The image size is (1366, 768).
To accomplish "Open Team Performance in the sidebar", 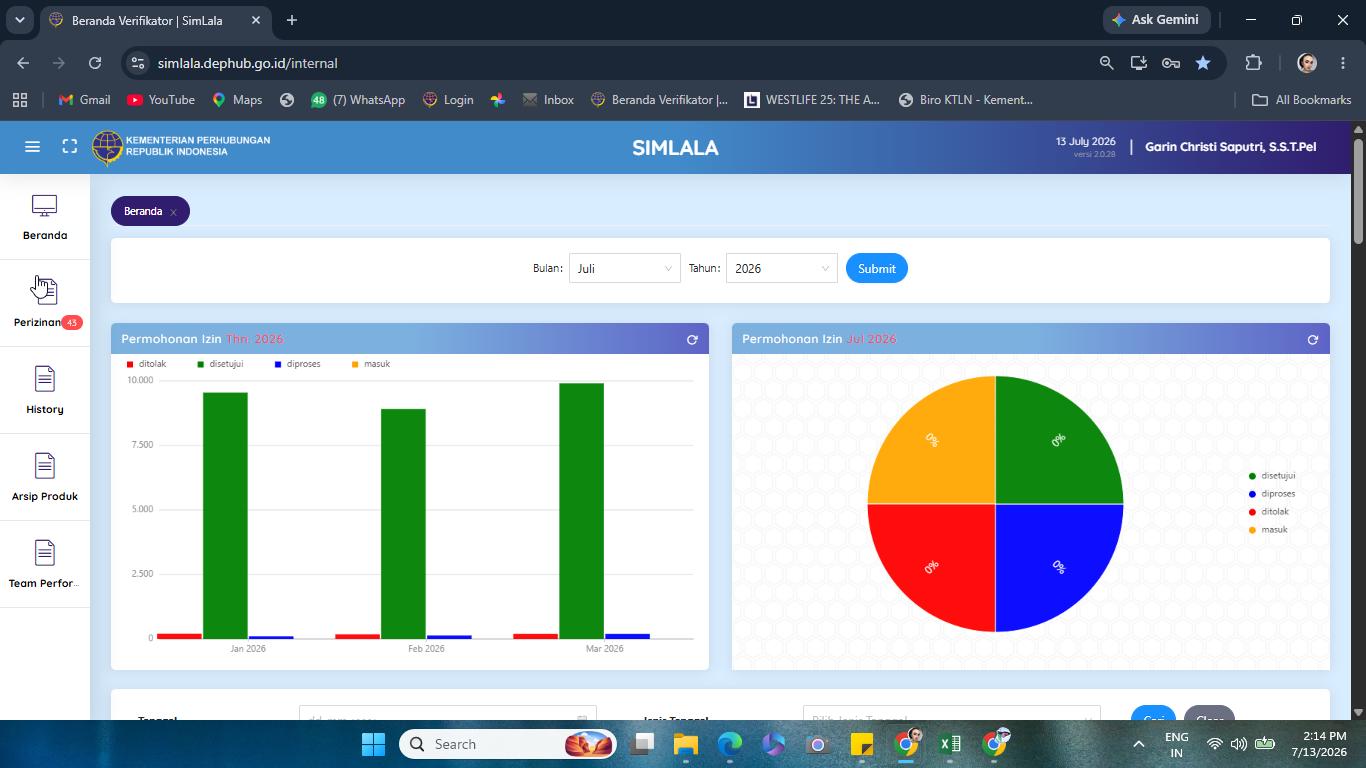I will click(x=45, y=564).
